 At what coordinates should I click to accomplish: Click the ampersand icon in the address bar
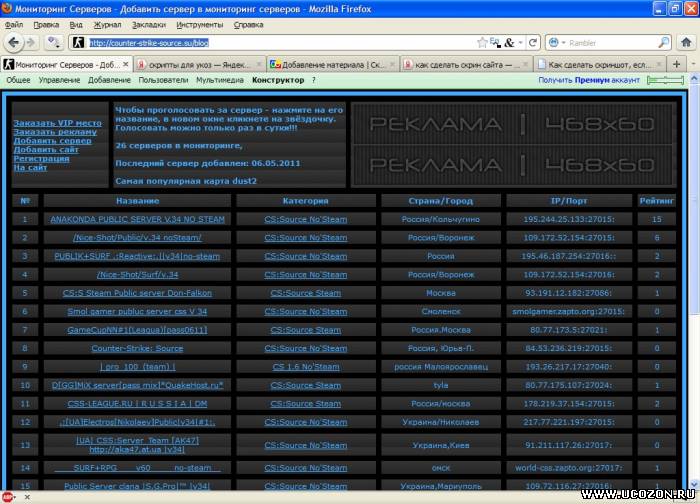click(509, 43)
